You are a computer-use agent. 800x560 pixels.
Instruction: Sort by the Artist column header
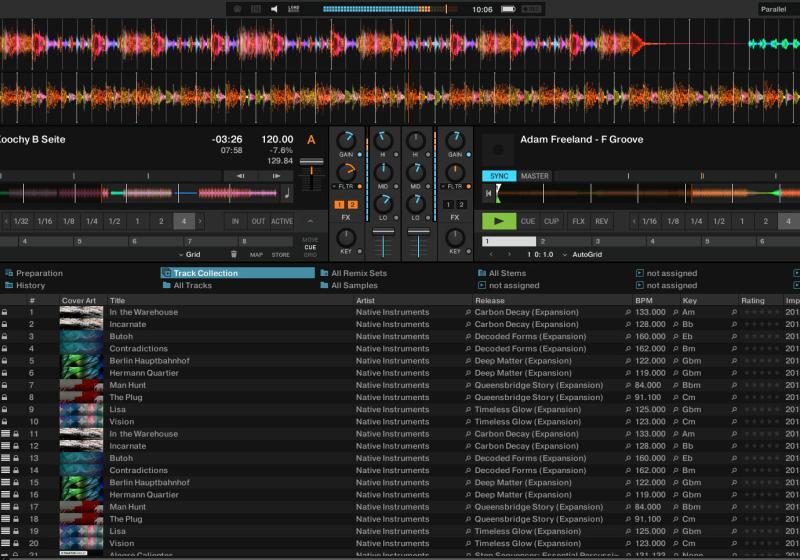click(365, 300)
